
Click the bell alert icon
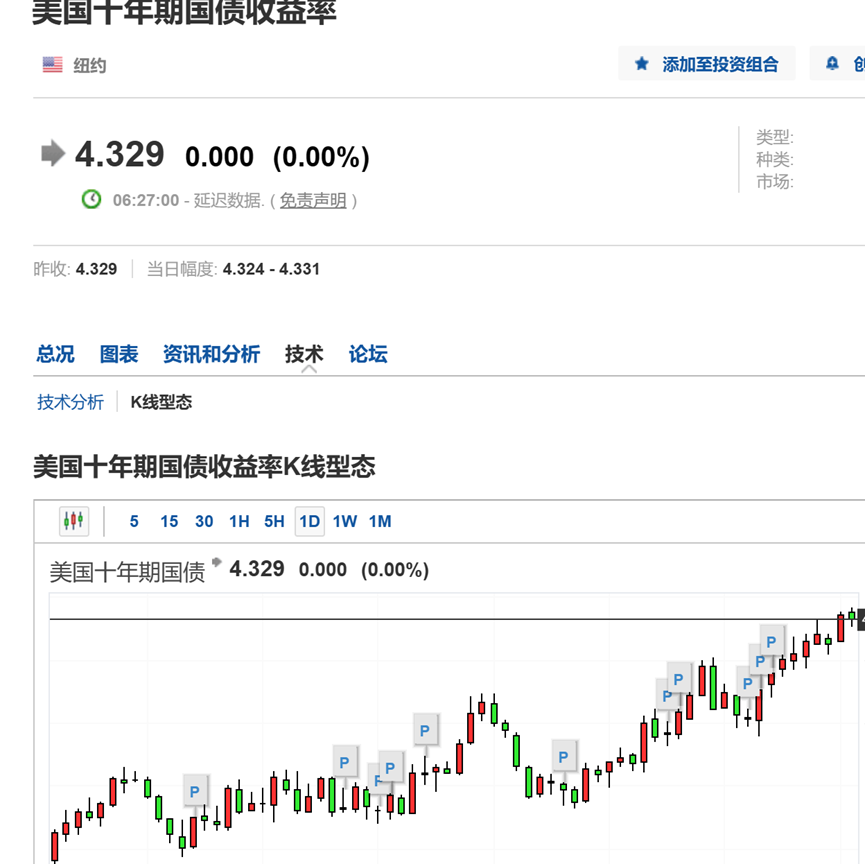coord(832,64)
